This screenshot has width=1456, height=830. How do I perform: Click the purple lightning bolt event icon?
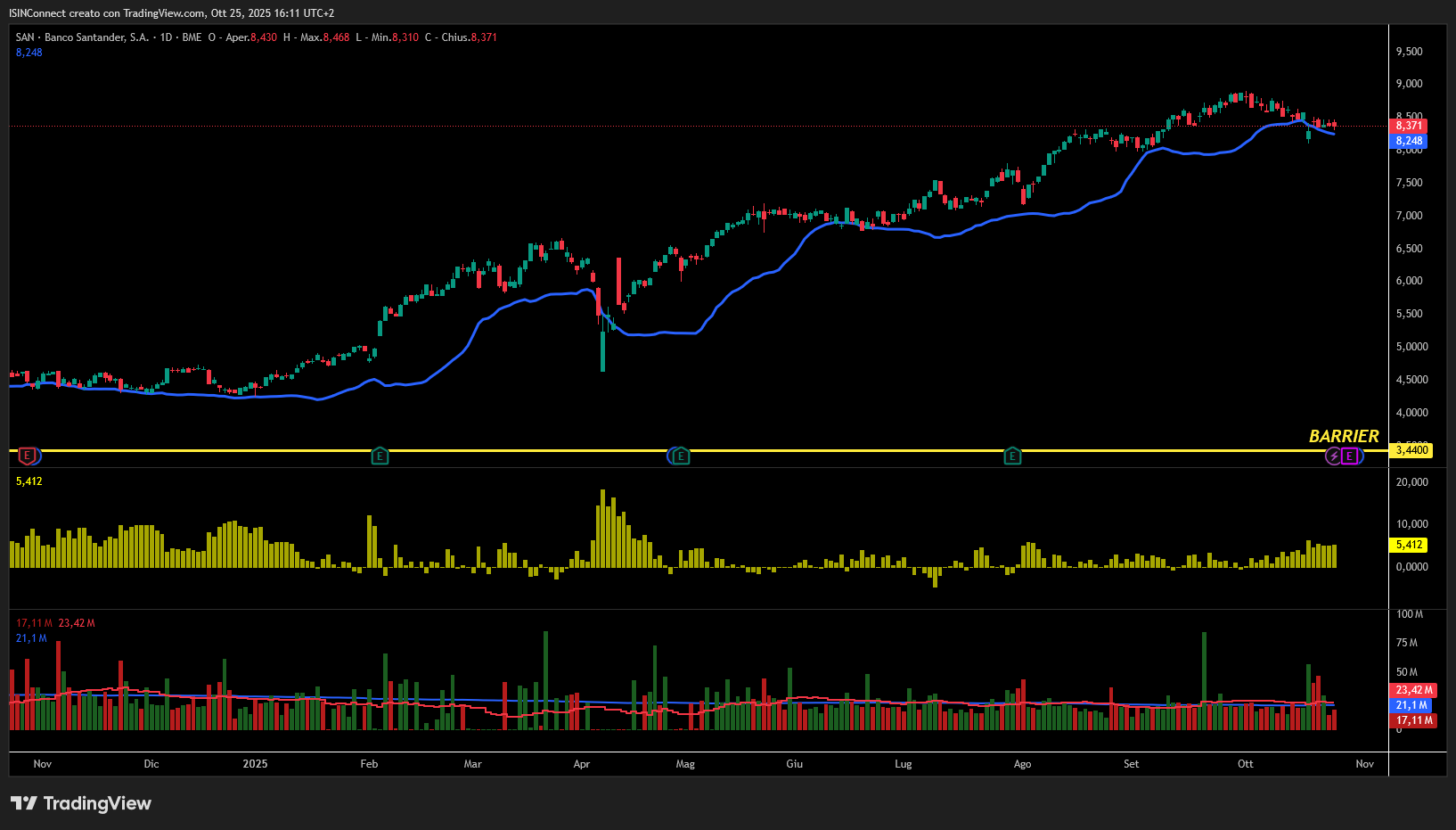[x=1334, y=456]
